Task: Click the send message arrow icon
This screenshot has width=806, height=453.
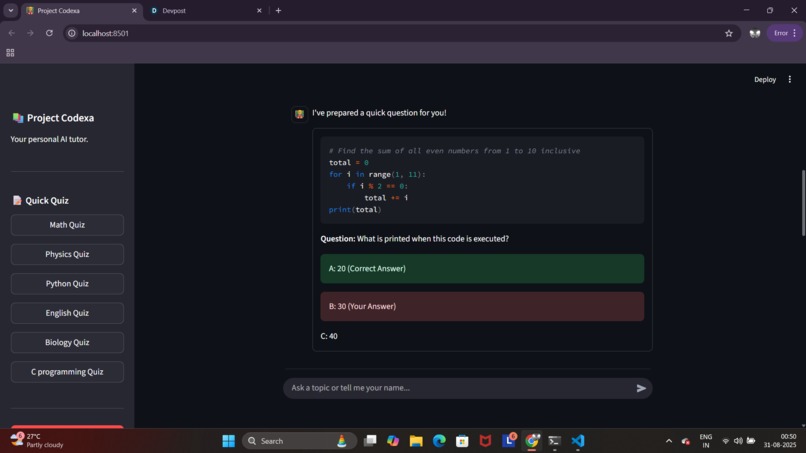Action: (641, 388)
